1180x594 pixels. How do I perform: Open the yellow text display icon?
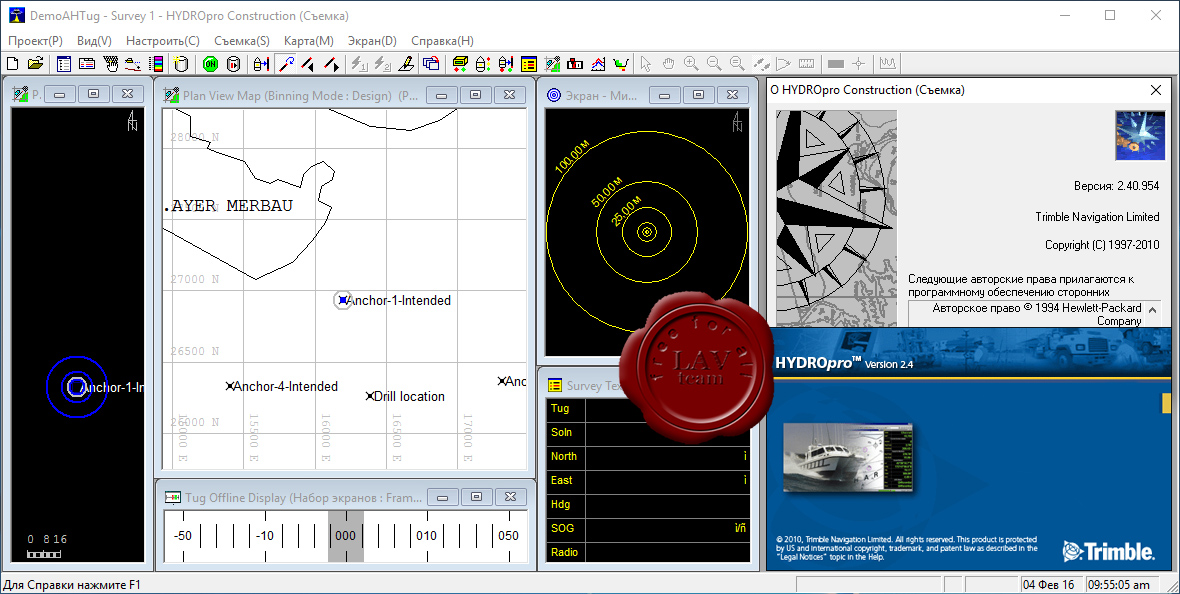tap(529, 64)
